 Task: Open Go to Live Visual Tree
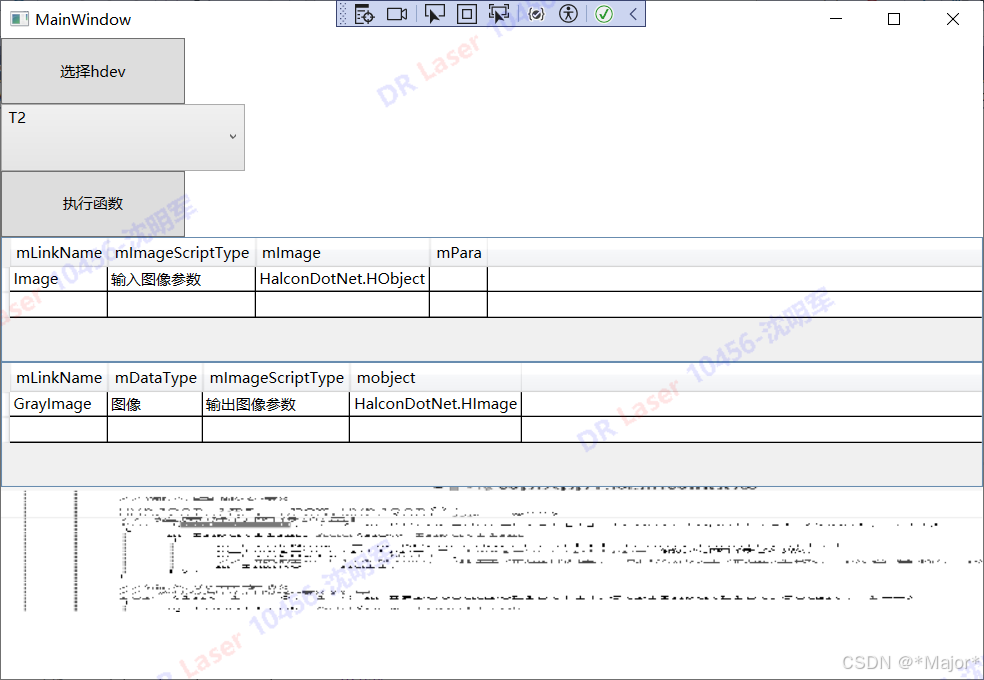[364, 14]
